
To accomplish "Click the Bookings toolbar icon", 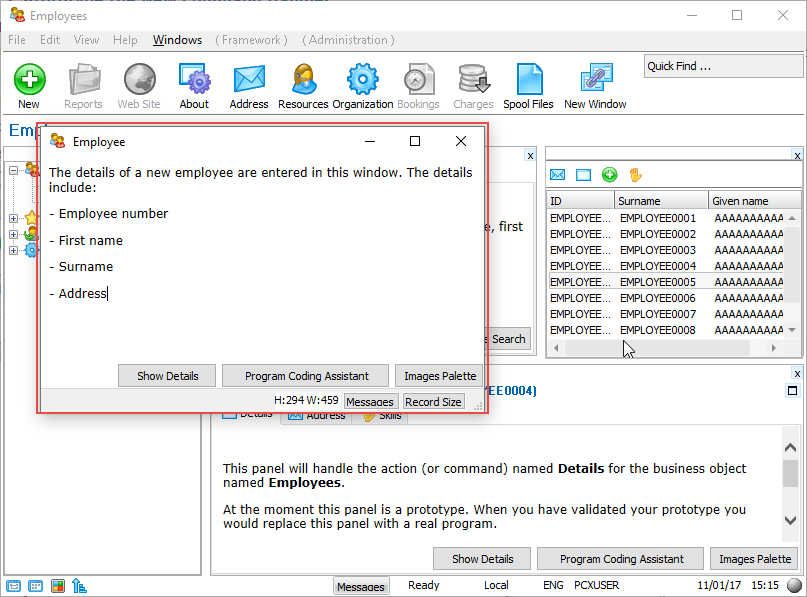I will click(x=418, y=80).
